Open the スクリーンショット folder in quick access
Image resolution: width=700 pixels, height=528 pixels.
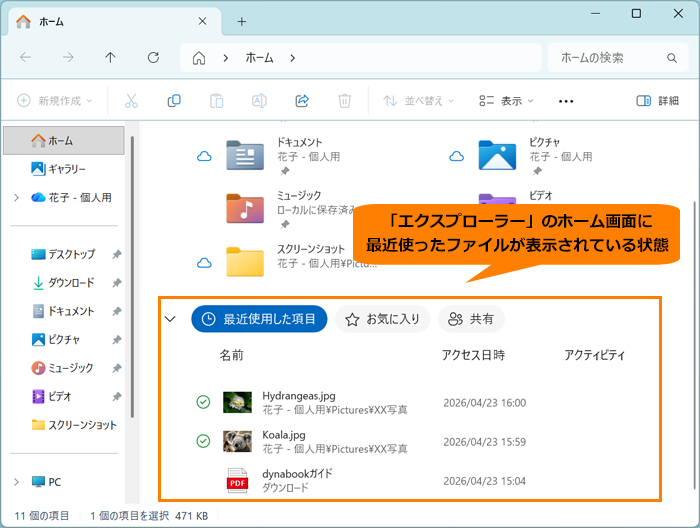pos(245,262)
